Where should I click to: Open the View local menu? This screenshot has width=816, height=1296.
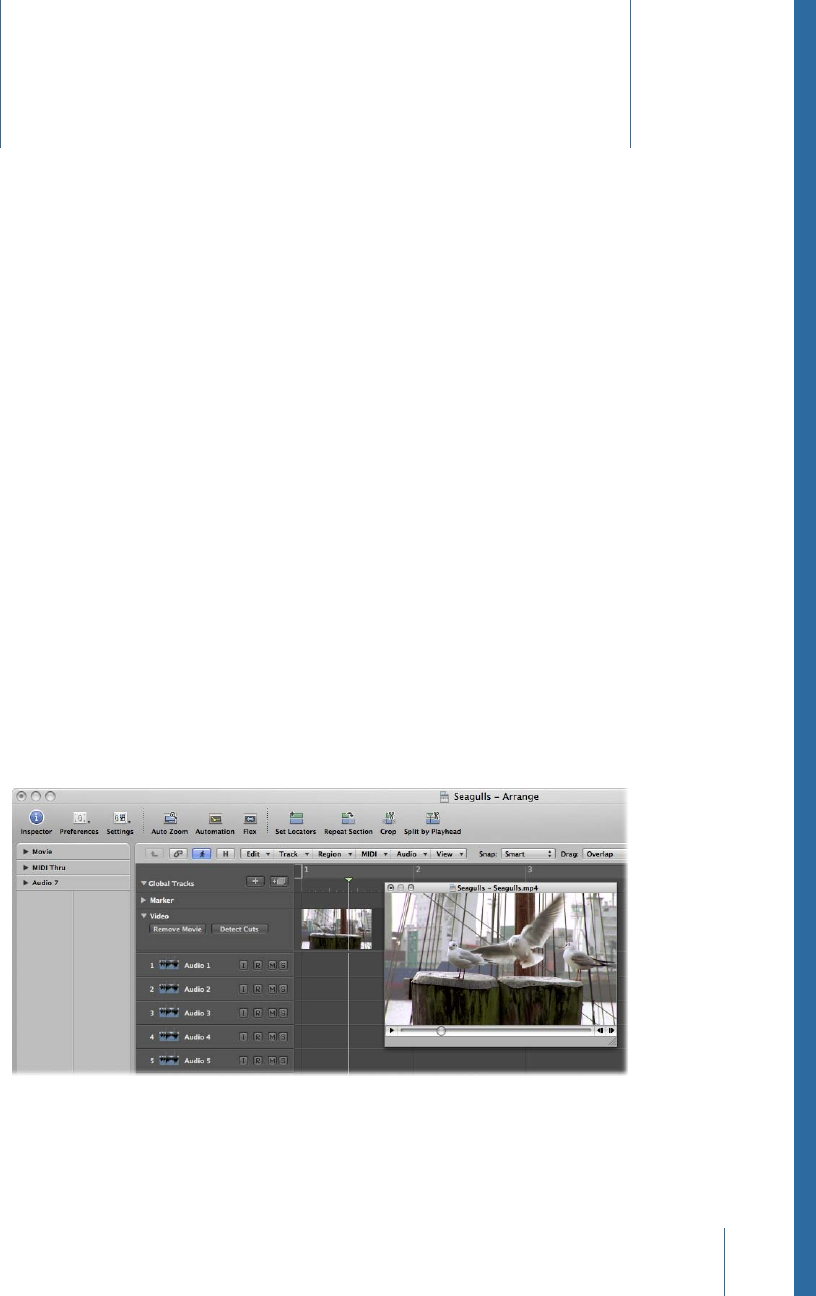tap(449, 854)
